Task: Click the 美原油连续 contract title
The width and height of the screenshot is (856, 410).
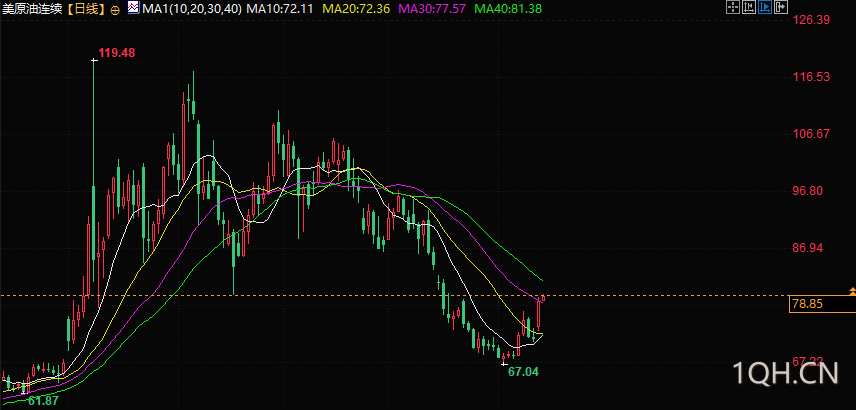Action: click(x=34, y=9)
